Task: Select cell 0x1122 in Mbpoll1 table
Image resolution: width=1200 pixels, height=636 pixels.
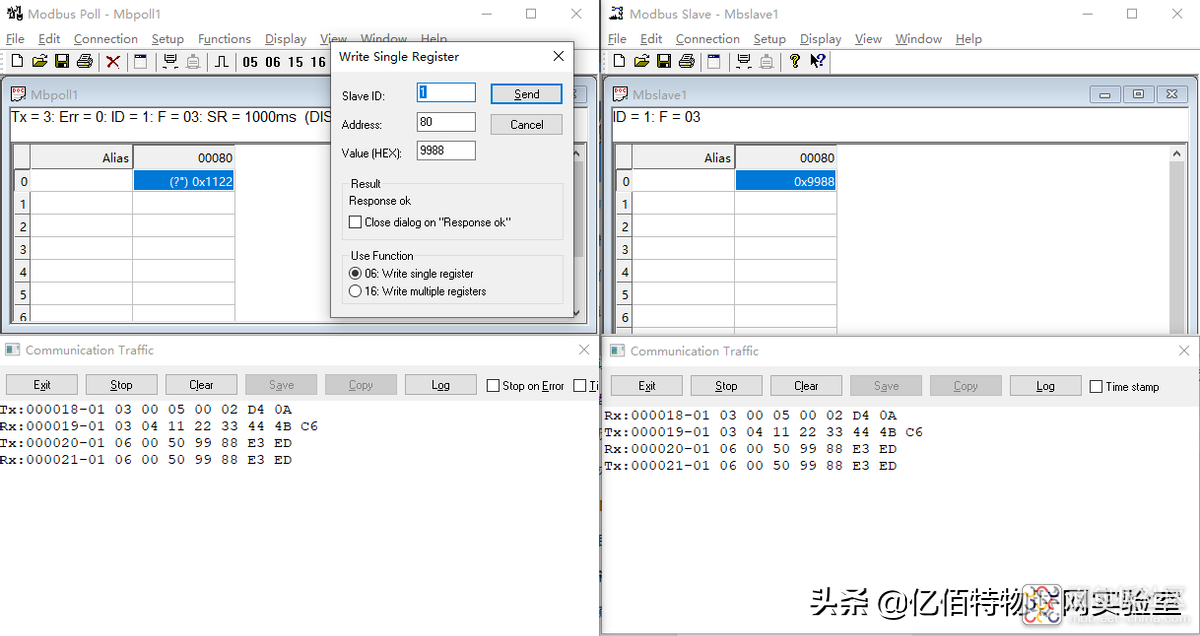Action: 184,181
